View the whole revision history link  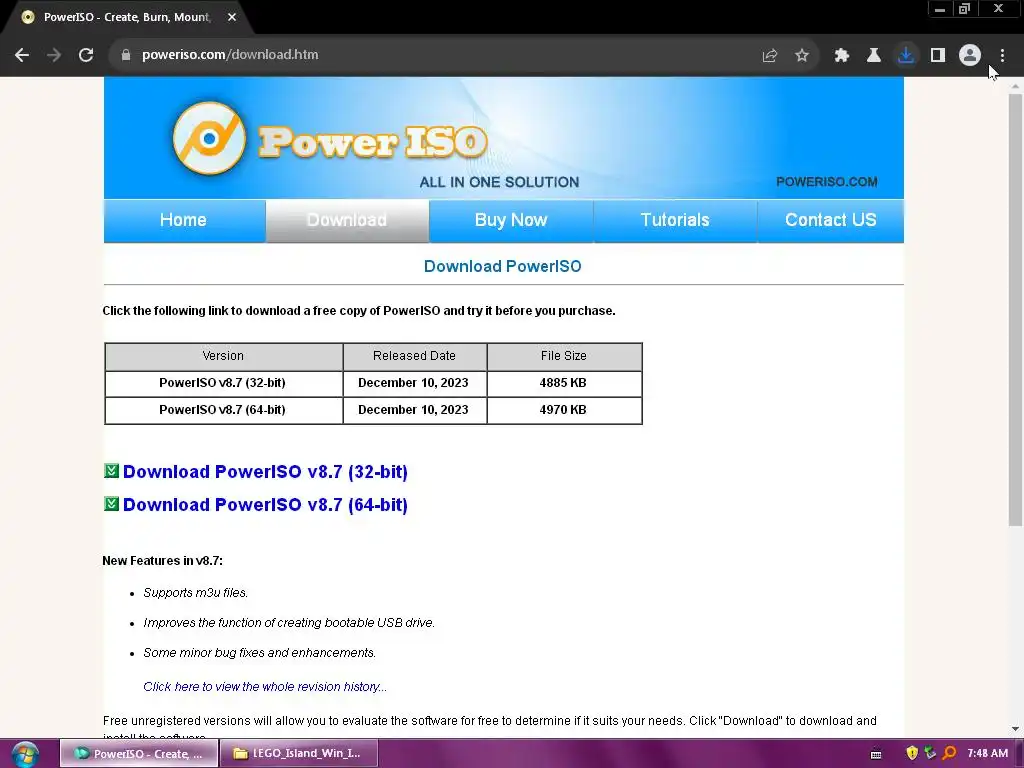tap(265, 686)
